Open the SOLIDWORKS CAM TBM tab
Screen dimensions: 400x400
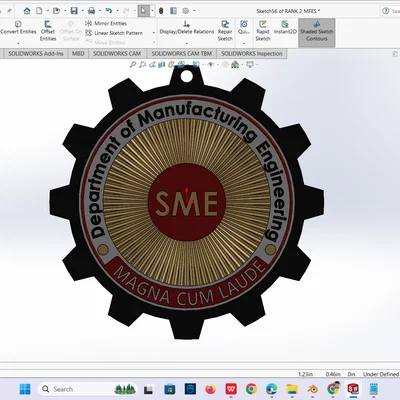(182, 54)
